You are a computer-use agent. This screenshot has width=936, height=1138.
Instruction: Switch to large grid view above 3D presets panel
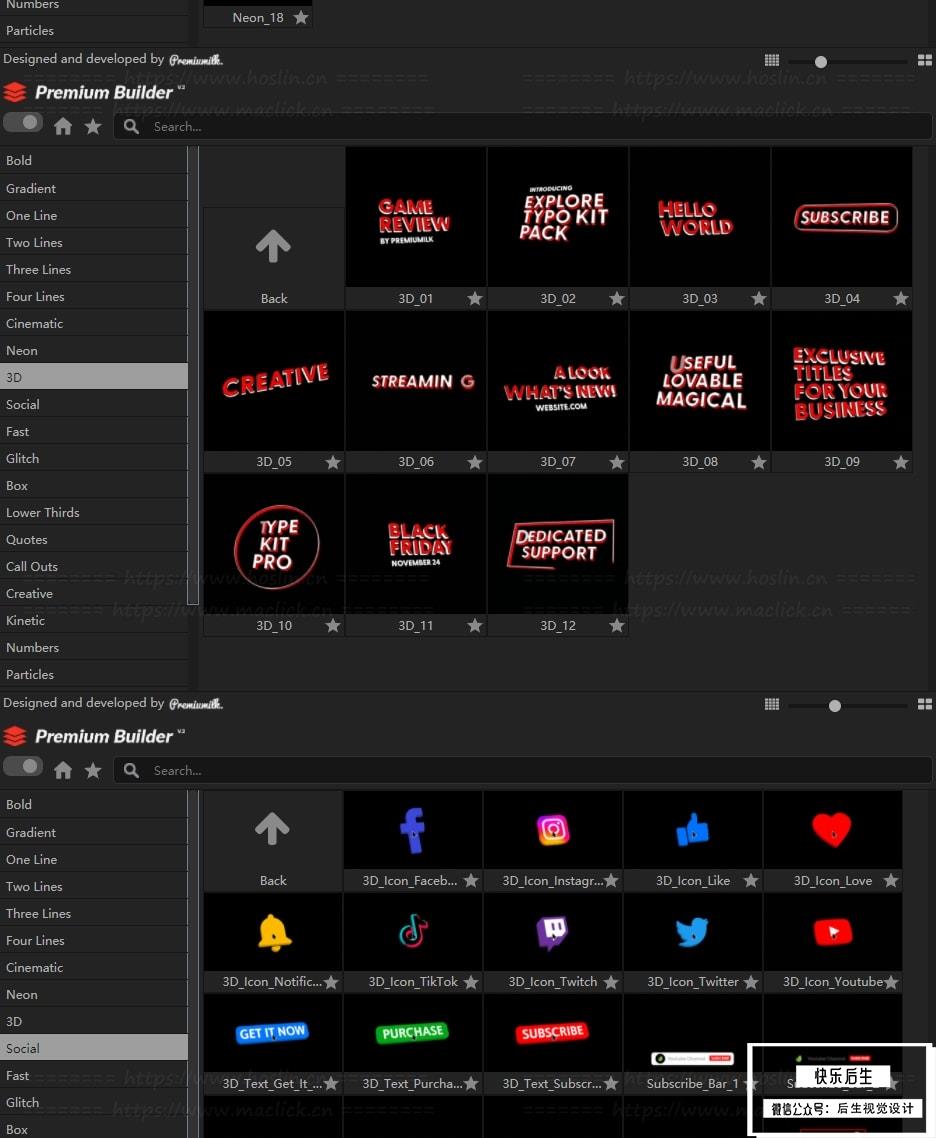pos(925,60)
